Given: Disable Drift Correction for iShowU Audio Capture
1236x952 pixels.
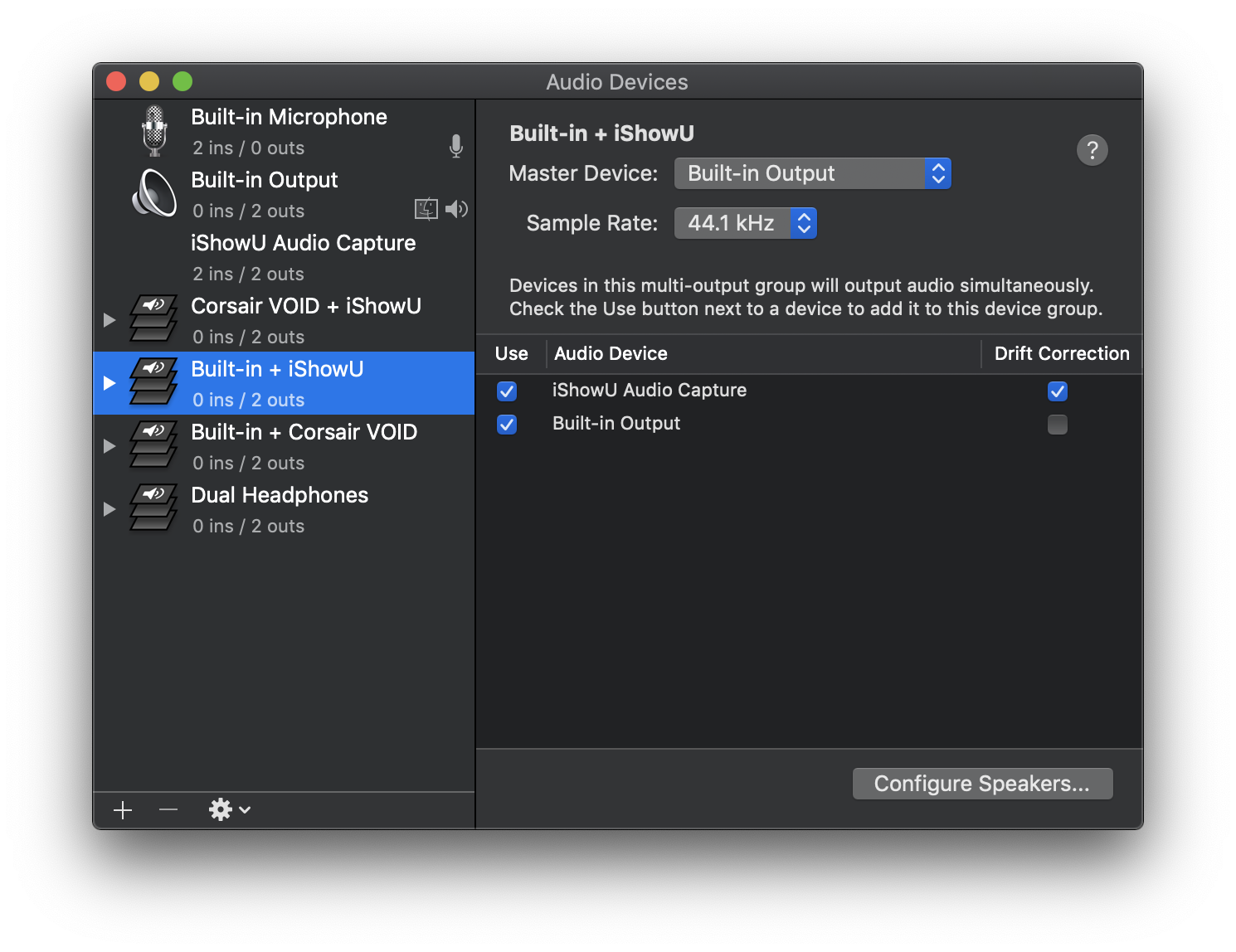Looking at the screenshot, I should click(x=1058, y=391).
